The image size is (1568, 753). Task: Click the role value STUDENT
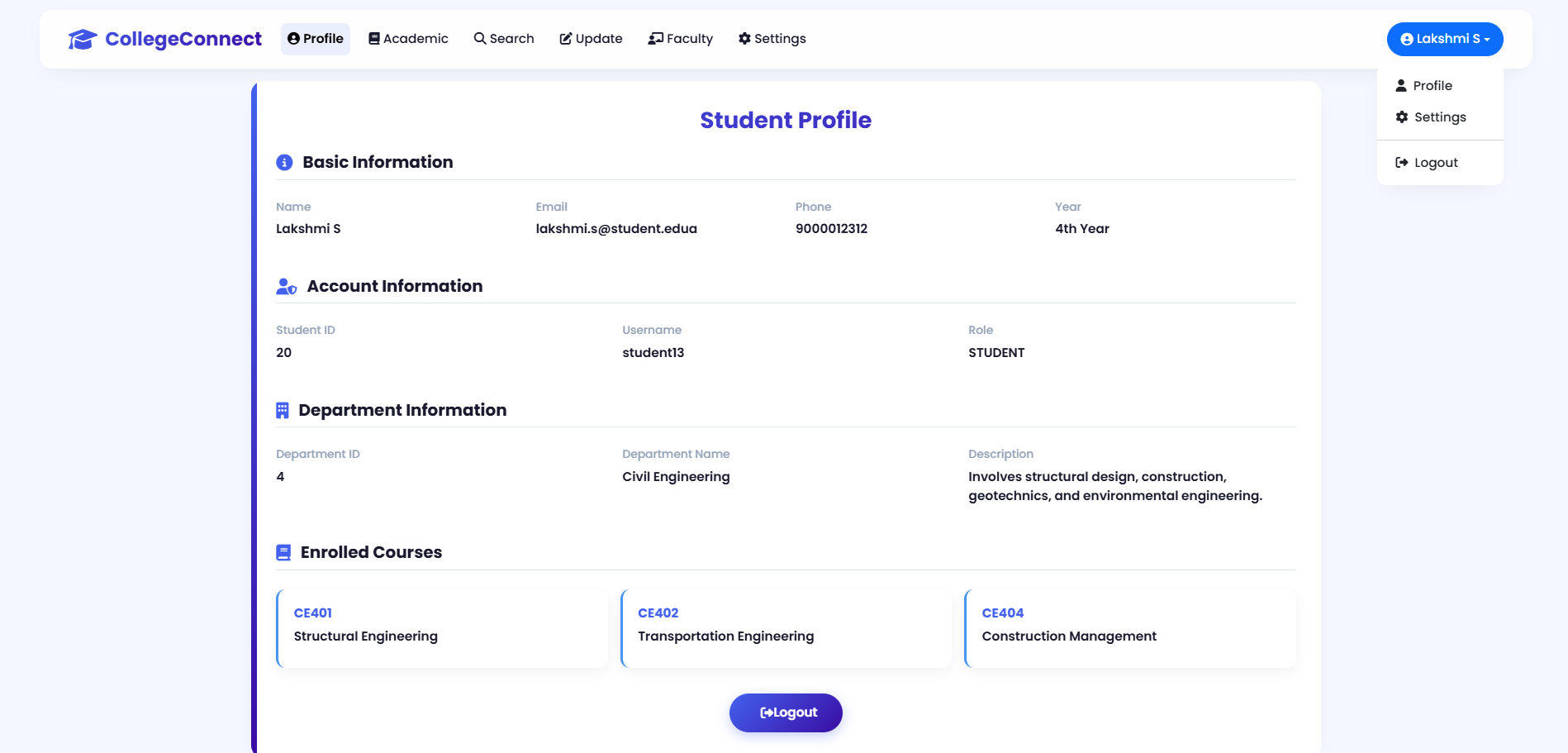tap(996, 353)
